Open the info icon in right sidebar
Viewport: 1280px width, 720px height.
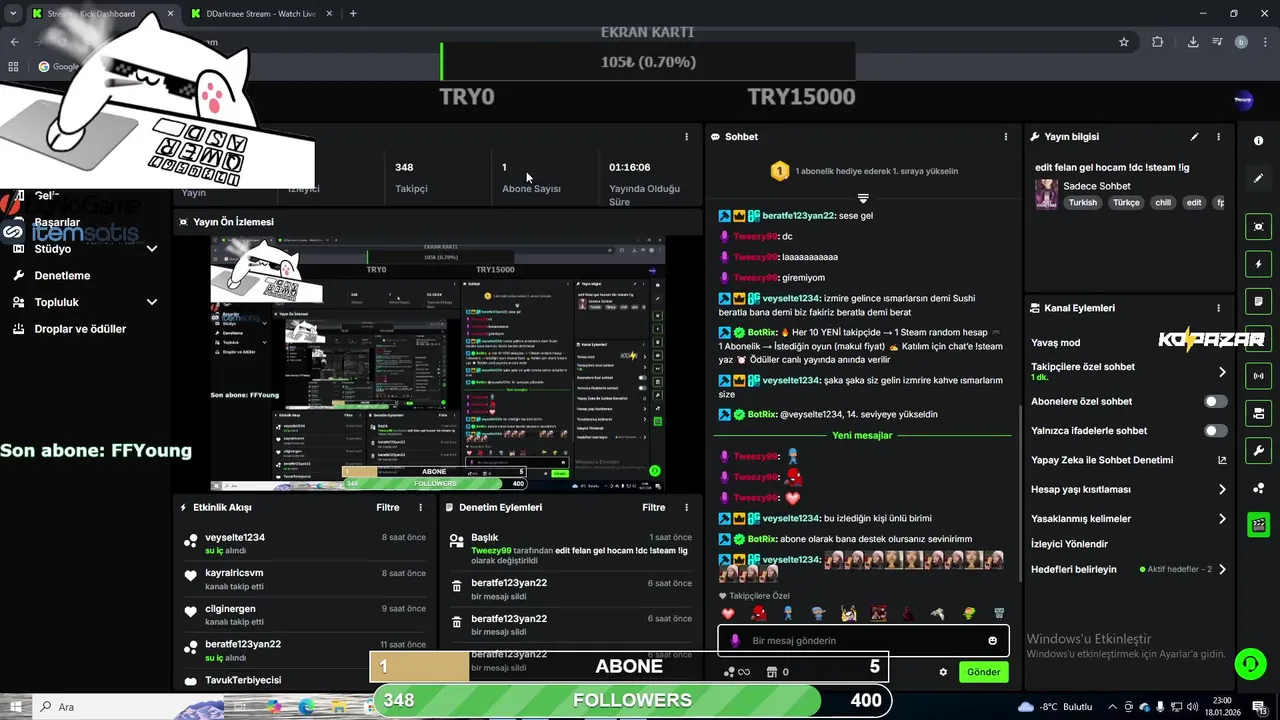pos(1258,141)
